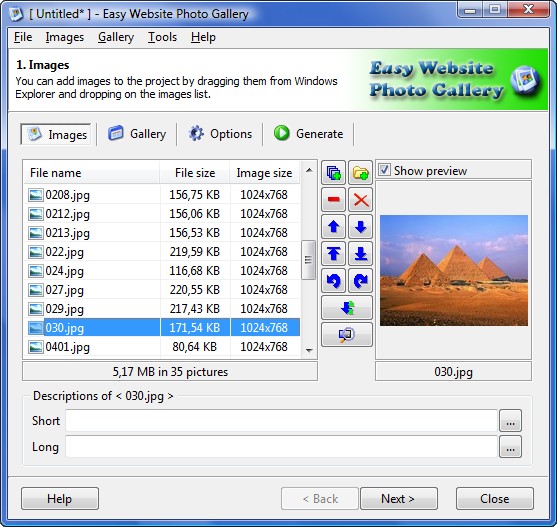This screenshot has width=557, height=527.
Task: Click the sort images button
Action: [x=347, y=308]
